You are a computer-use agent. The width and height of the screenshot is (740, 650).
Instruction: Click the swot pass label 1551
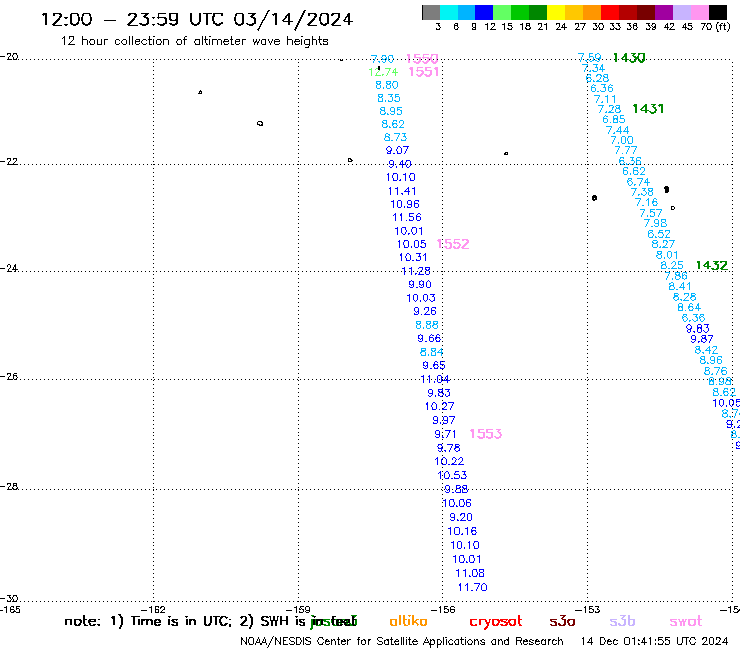click(424, 72)
